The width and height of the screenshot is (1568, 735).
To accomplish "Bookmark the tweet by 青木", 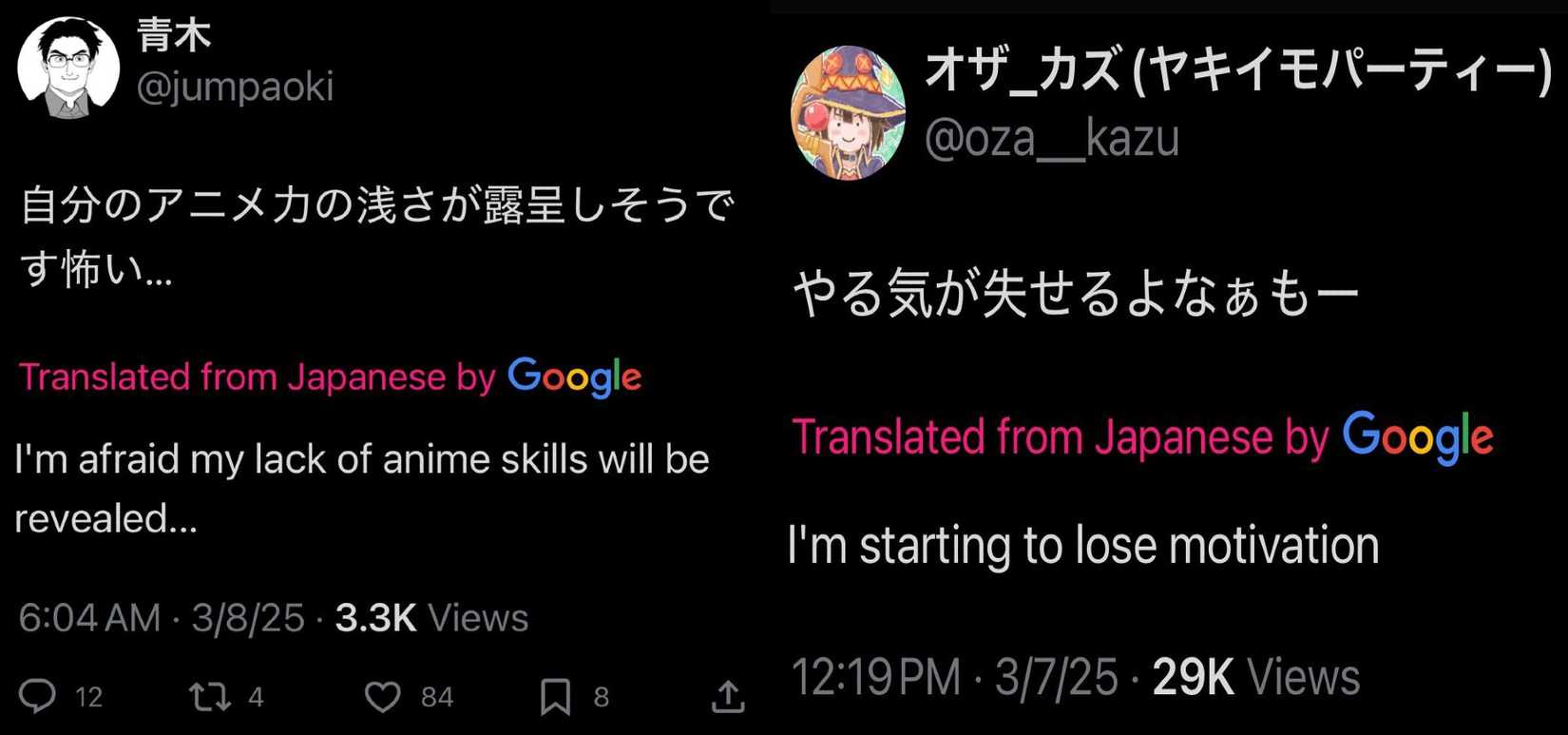I will (555, 696).
